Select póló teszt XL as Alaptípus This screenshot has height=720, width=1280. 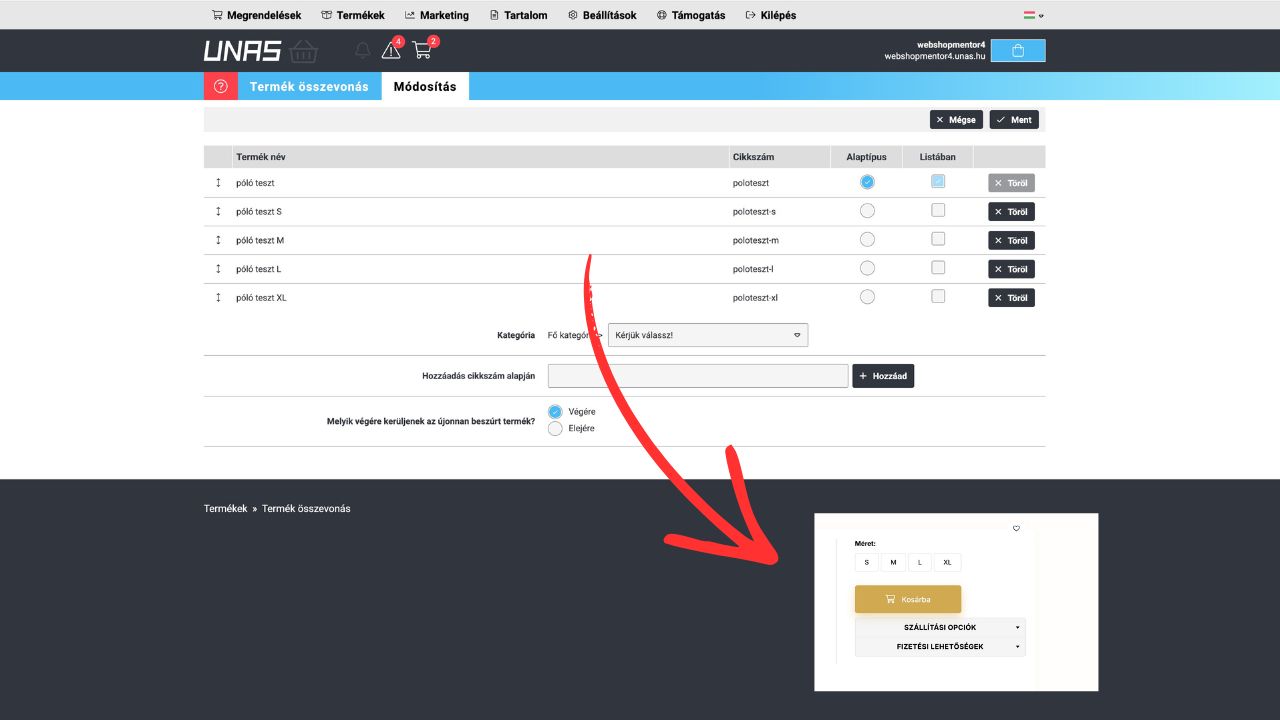[867, 297]
